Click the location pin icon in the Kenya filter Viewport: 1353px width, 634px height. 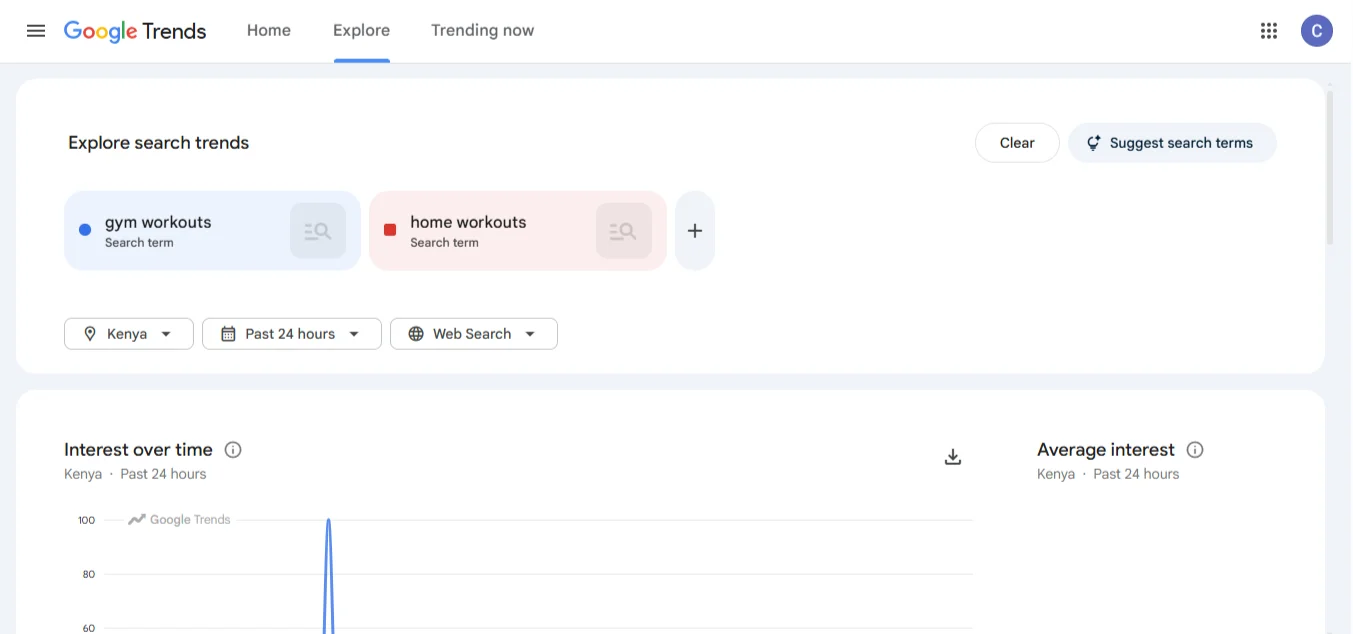click(x=90, y=334)
